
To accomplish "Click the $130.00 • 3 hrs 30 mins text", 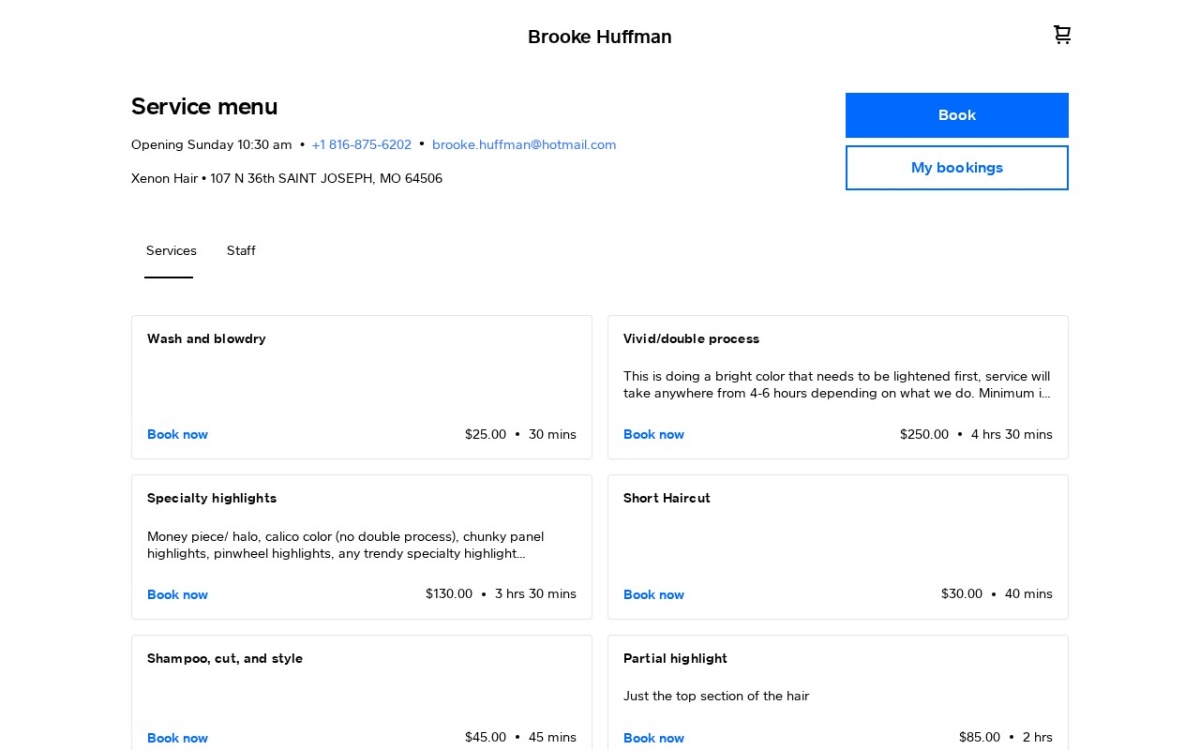I will click(x=501, y=594).
